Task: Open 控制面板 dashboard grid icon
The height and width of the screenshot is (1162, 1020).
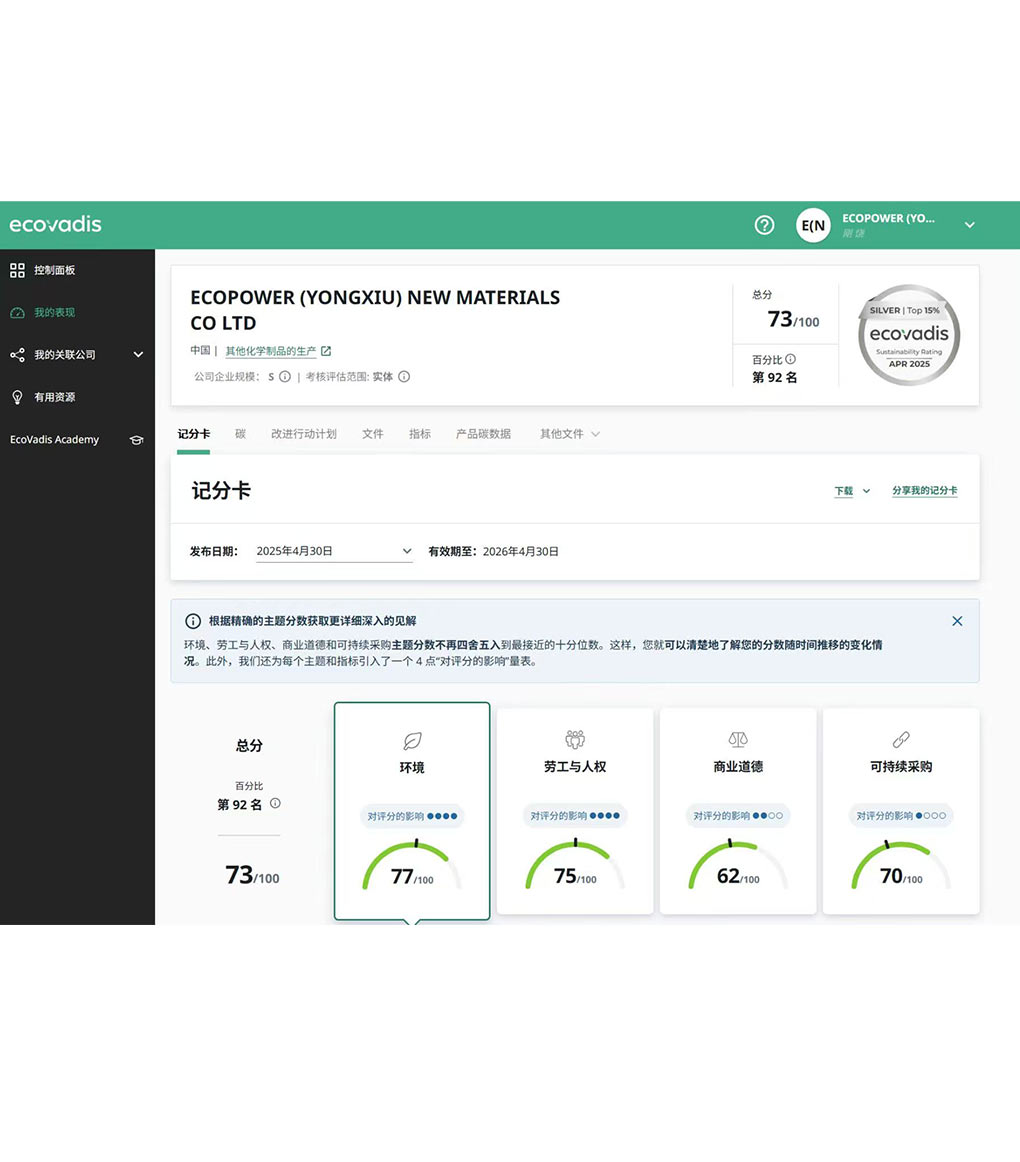Action: coord(17,270)
